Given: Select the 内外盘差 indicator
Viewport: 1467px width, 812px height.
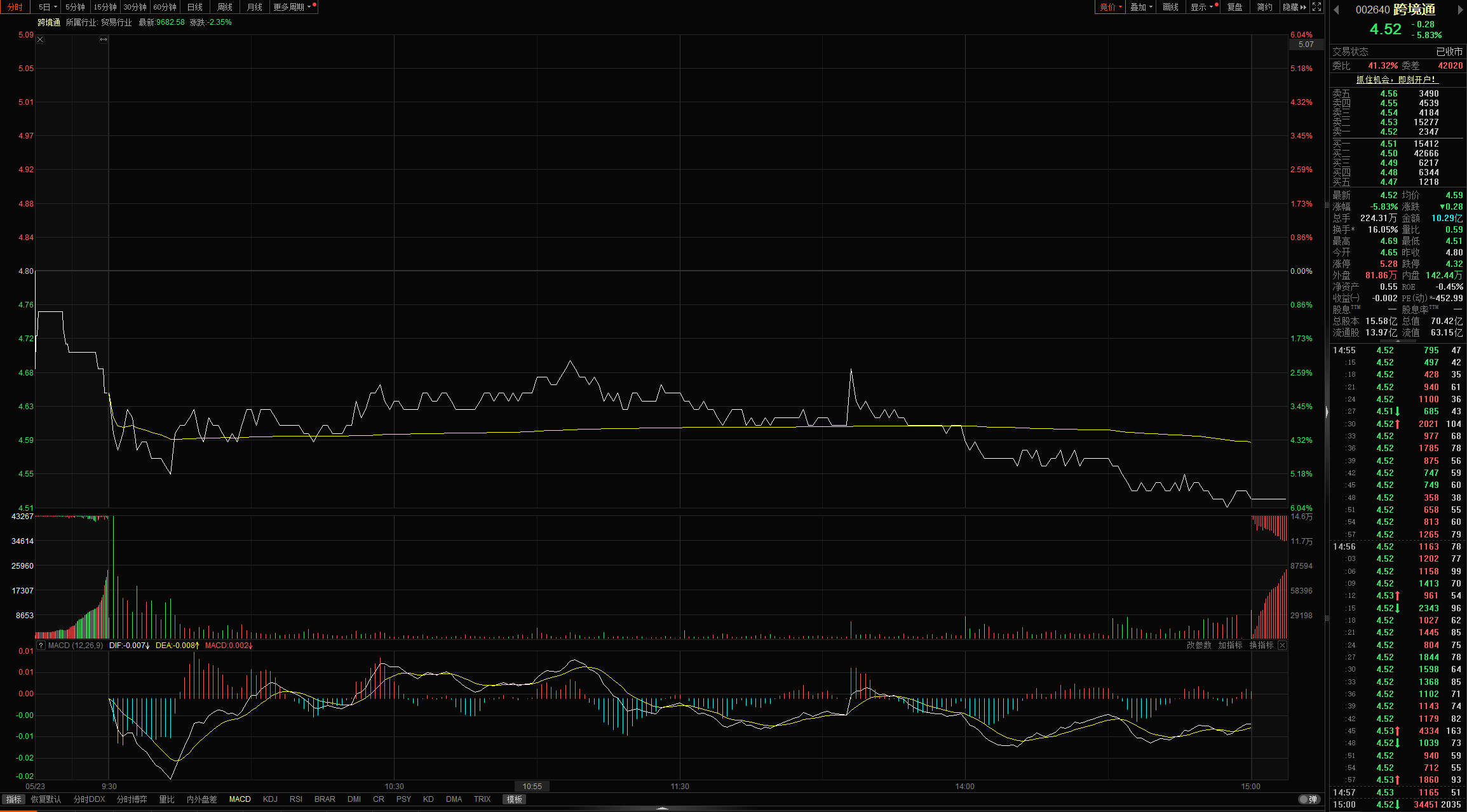Looking at the screenshot, I should (202, 799).
